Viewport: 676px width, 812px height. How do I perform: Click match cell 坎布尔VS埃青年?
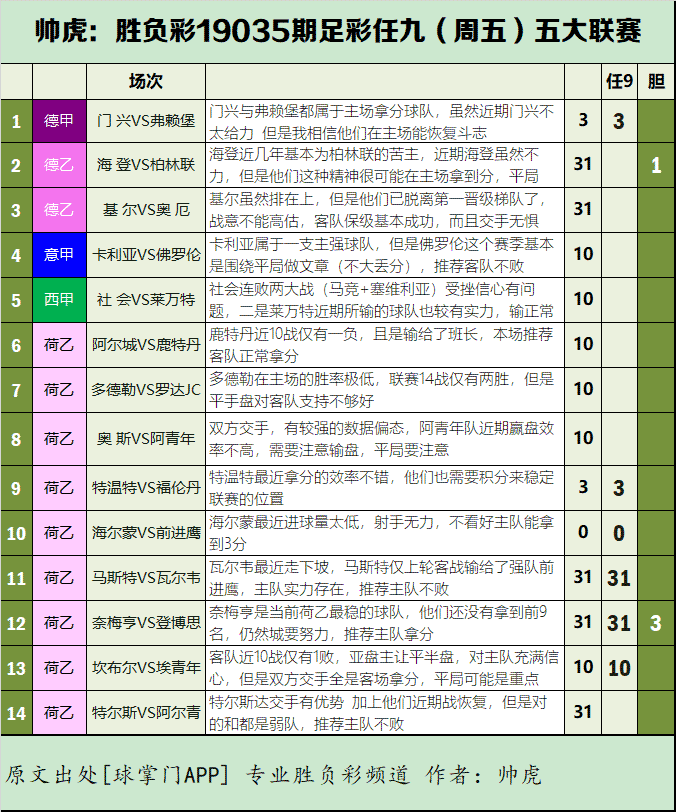pos(146,668)
